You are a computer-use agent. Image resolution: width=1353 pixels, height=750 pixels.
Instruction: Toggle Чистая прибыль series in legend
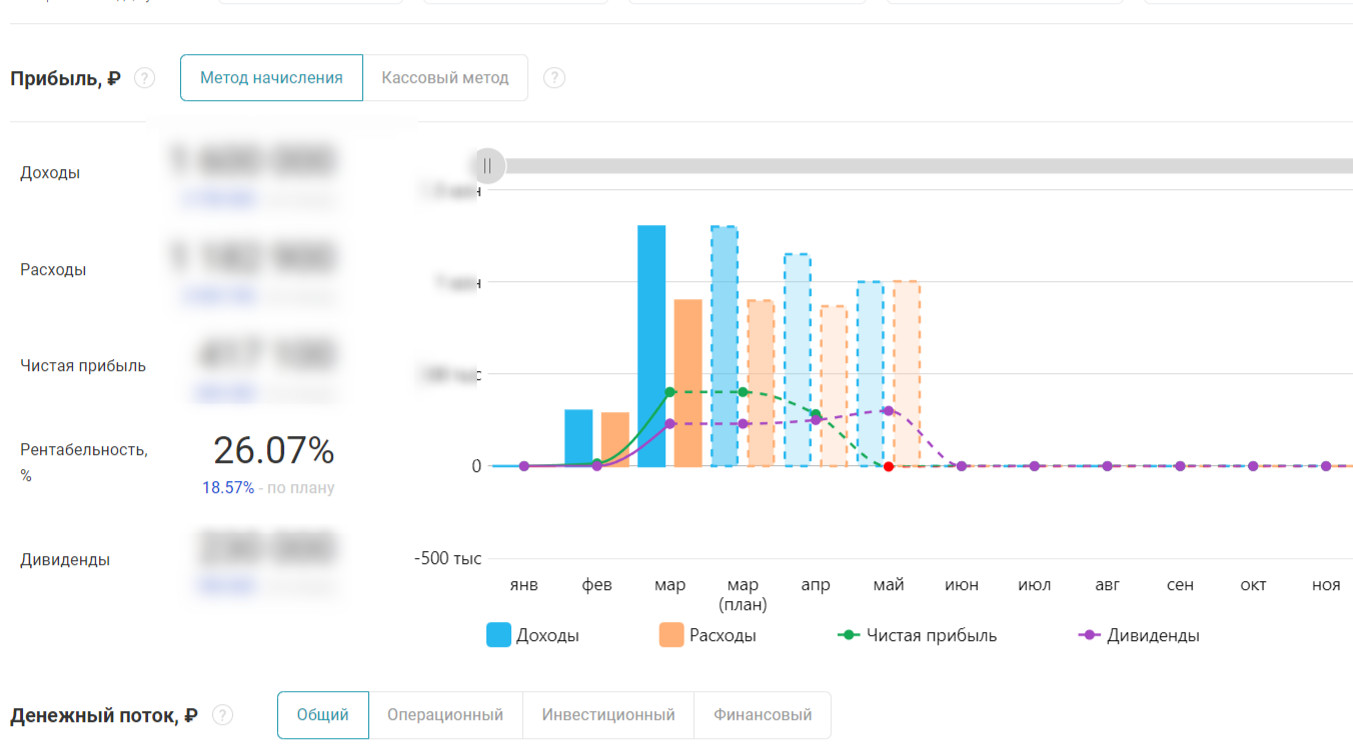917,635
